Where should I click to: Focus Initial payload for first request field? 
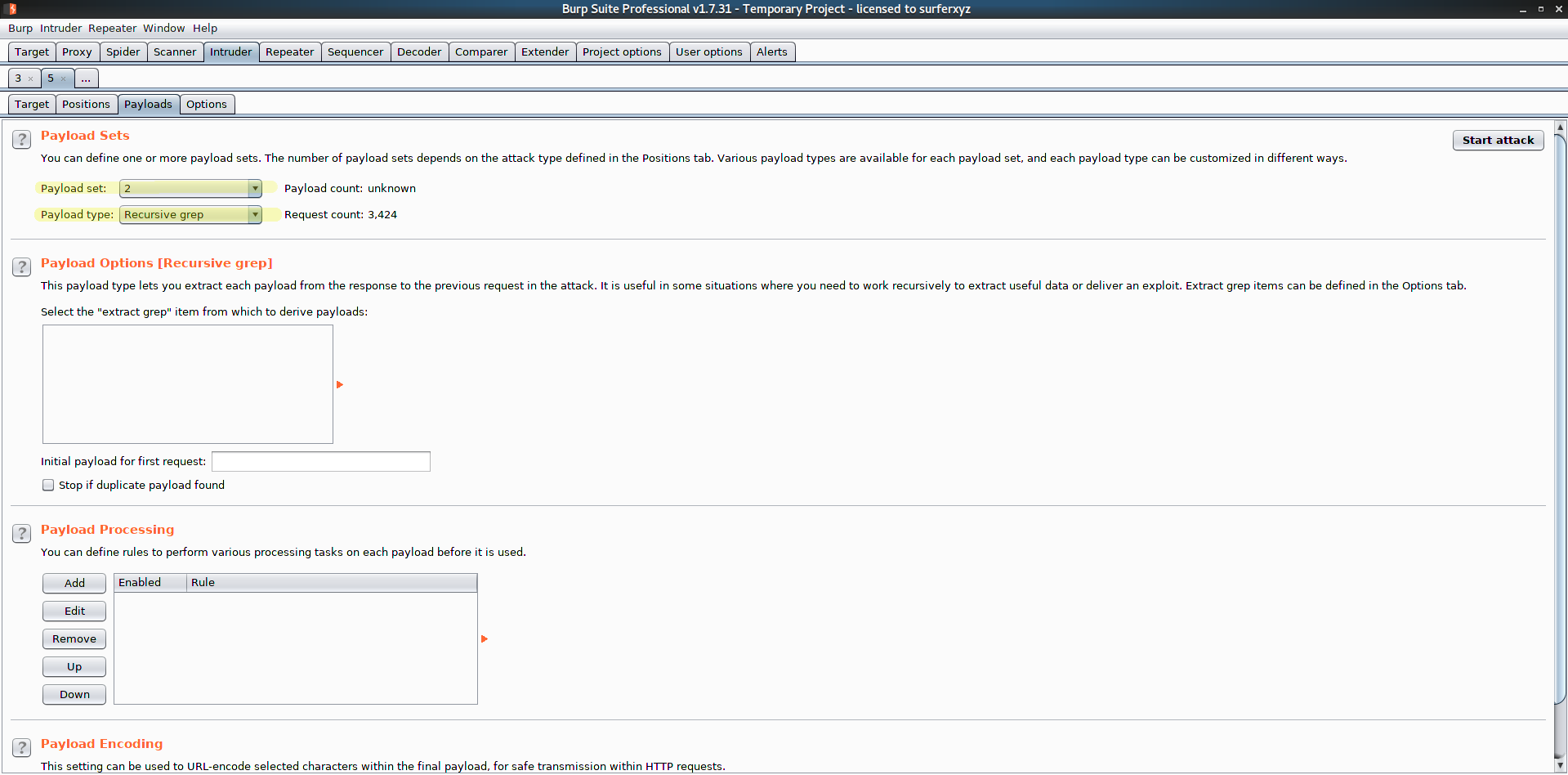tap(321, 461)
